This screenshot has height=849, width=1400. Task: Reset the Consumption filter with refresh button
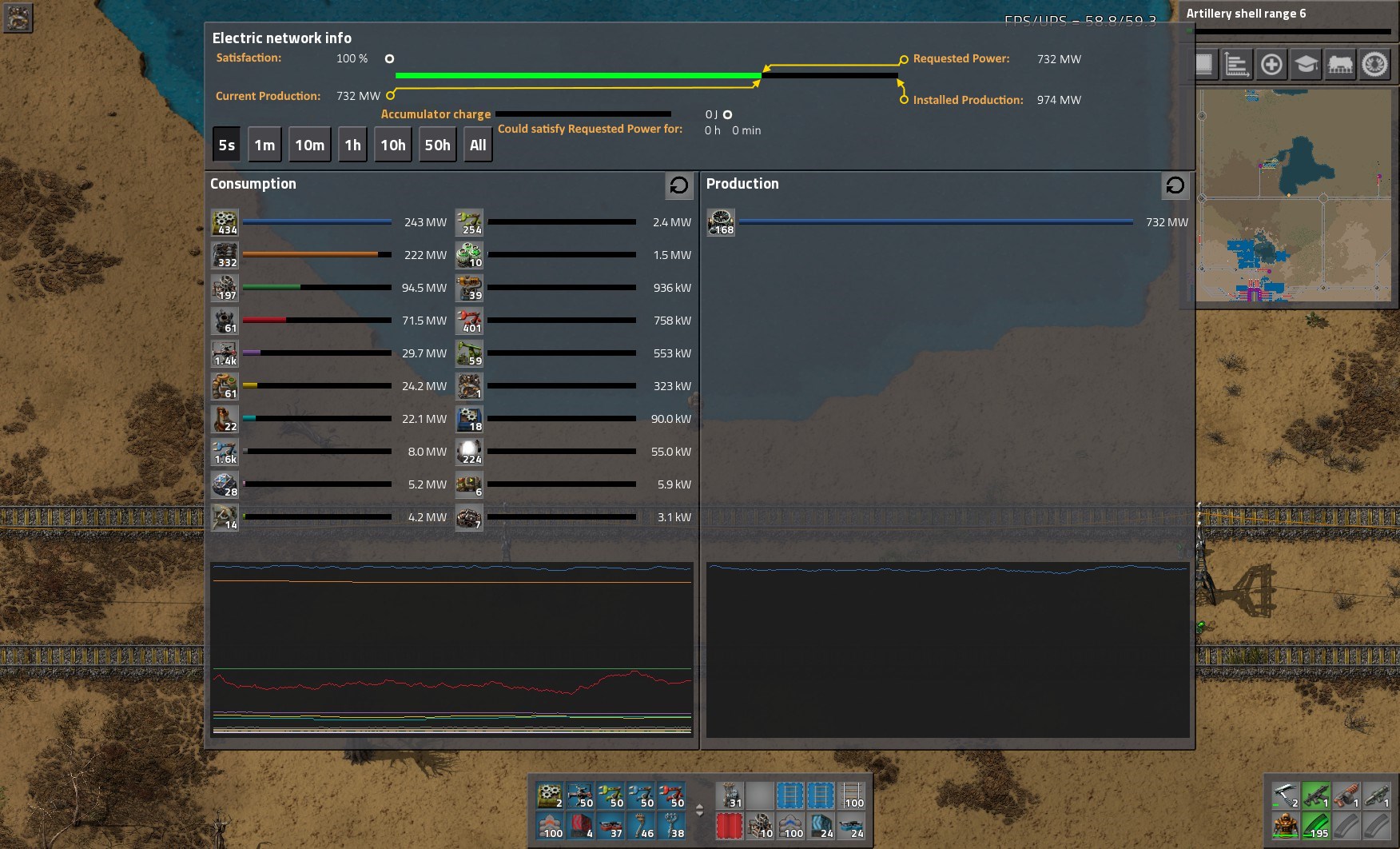679,185
